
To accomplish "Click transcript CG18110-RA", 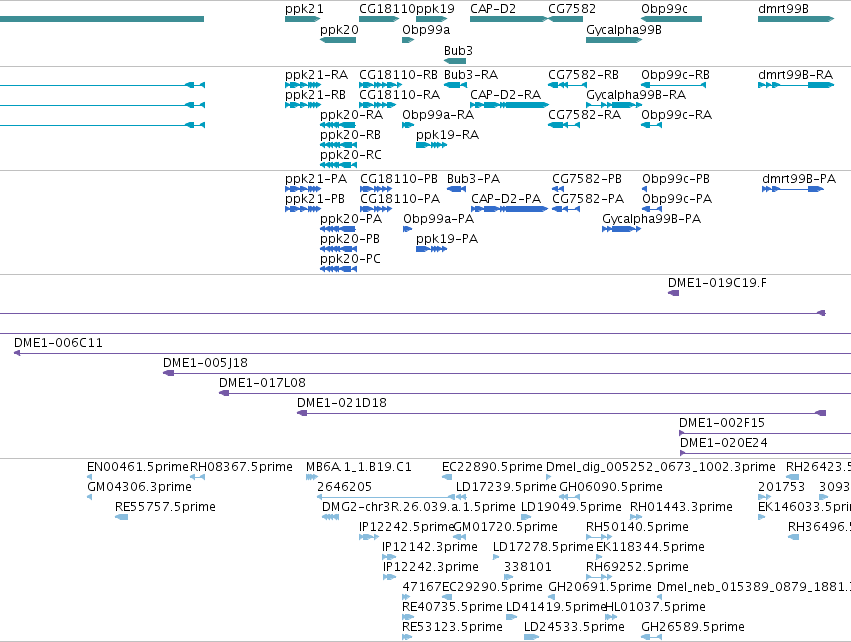I will pos(399,95).
